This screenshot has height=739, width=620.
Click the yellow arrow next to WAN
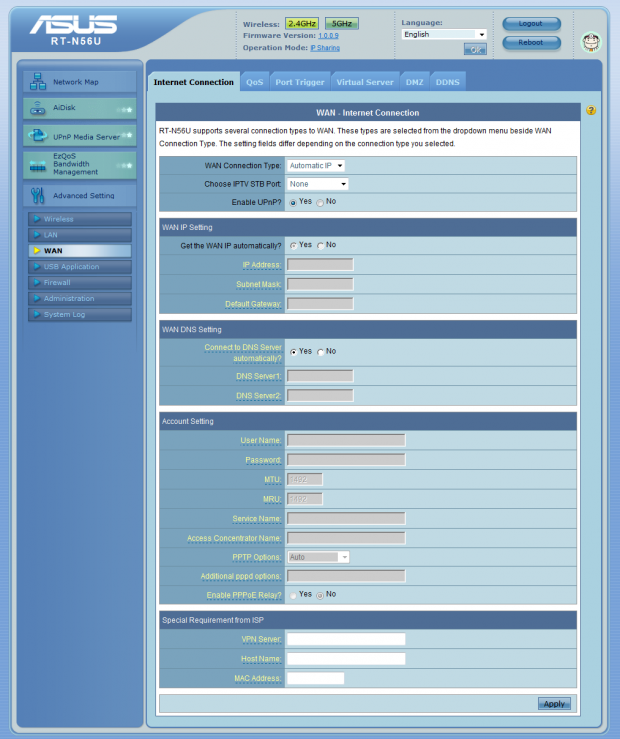[37, 251]
